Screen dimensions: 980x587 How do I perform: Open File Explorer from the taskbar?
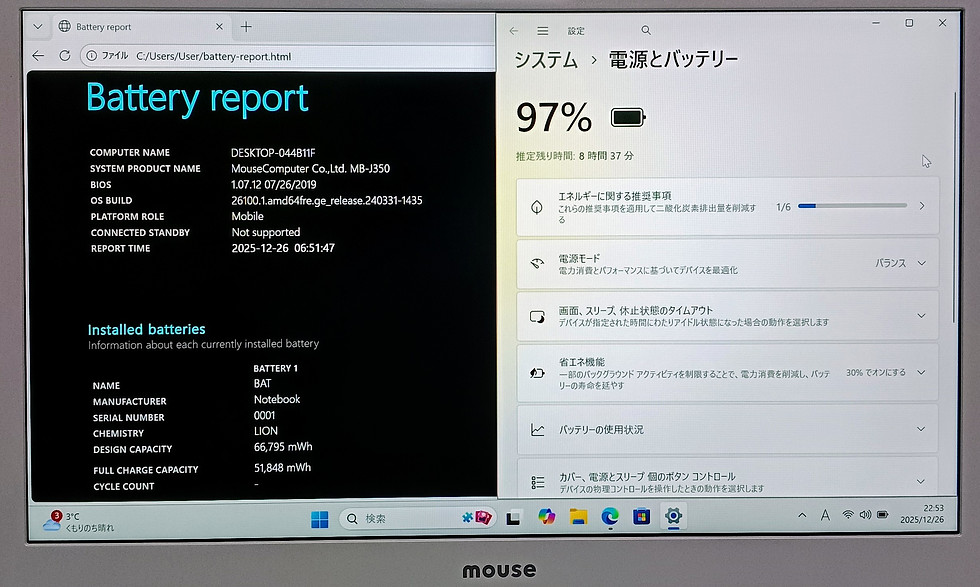click(578, 517)
